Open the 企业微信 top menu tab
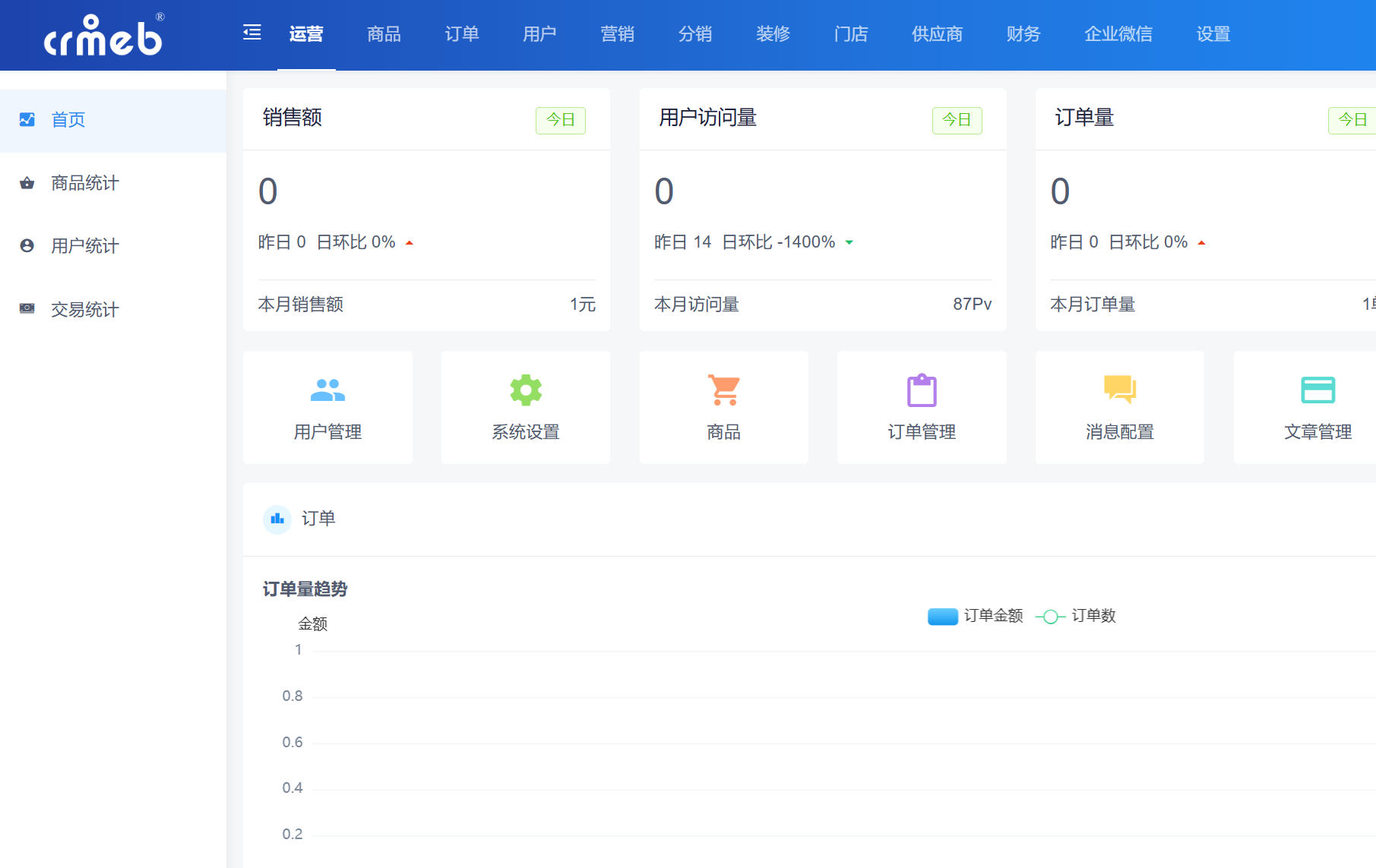The image size is (1376, 868). [x=1118, y=34]
